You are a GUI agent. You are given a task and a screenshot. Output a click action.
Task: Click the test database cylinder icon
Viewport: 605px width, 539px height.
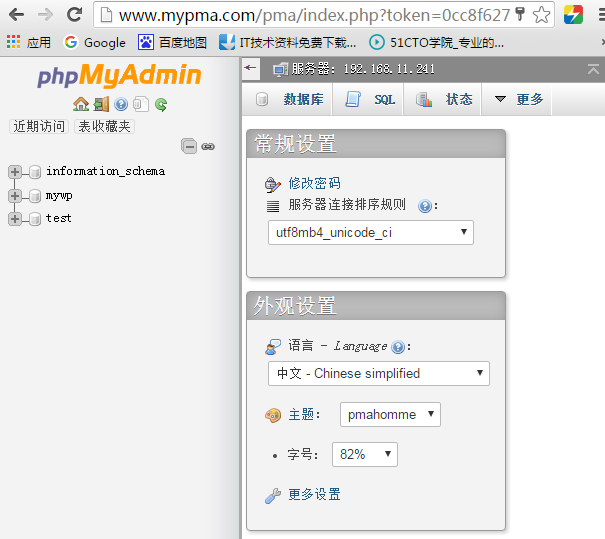point(35,219)
